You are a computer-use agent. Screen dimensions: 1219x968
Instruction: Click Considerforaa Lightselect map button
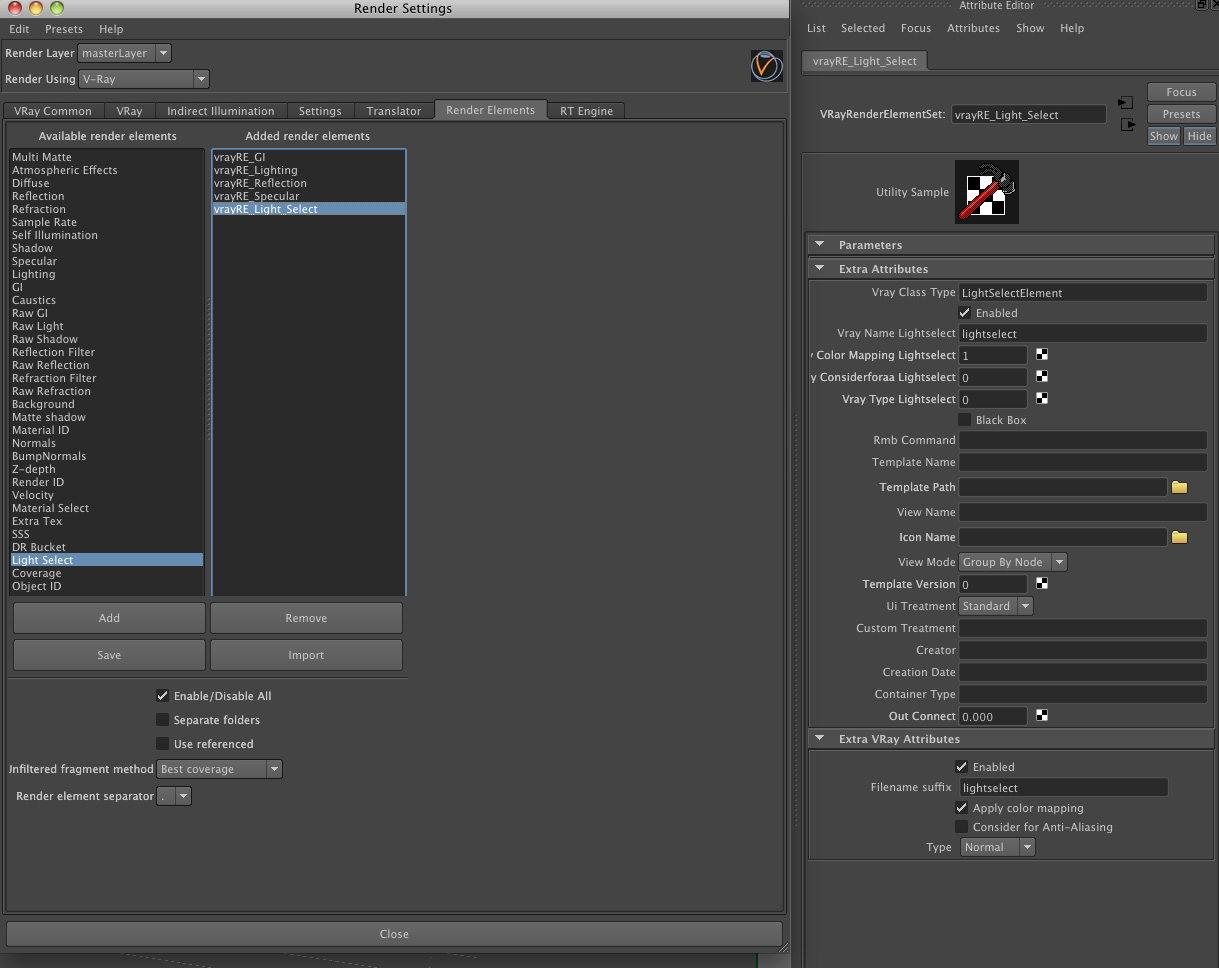1041,377
